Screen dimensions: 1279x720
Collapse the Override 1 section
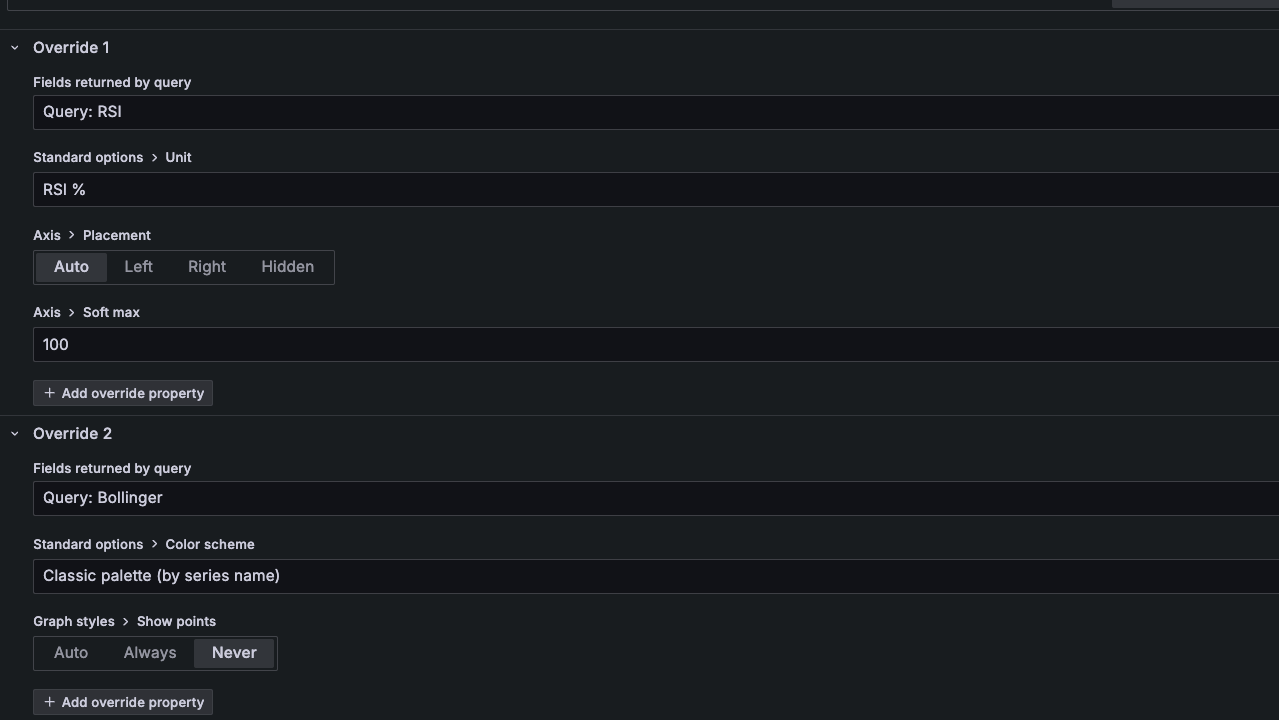(70, 47)
